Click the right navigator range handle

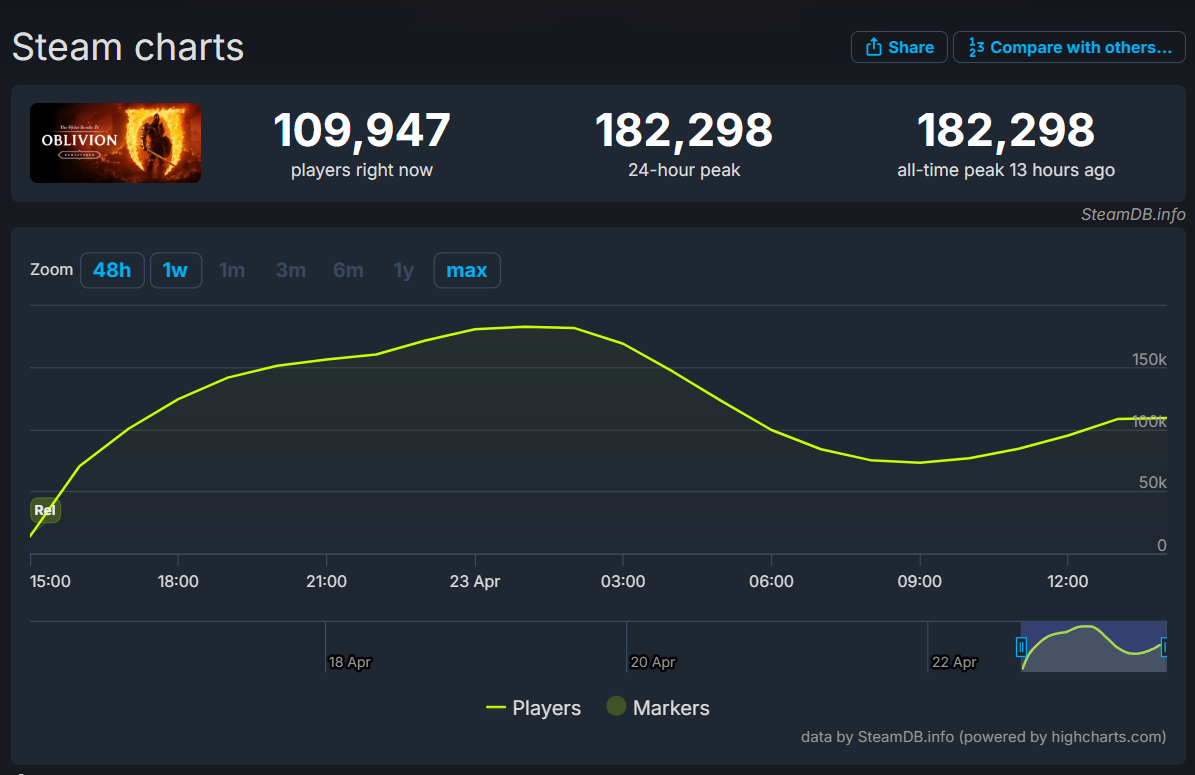[1164, 647]
